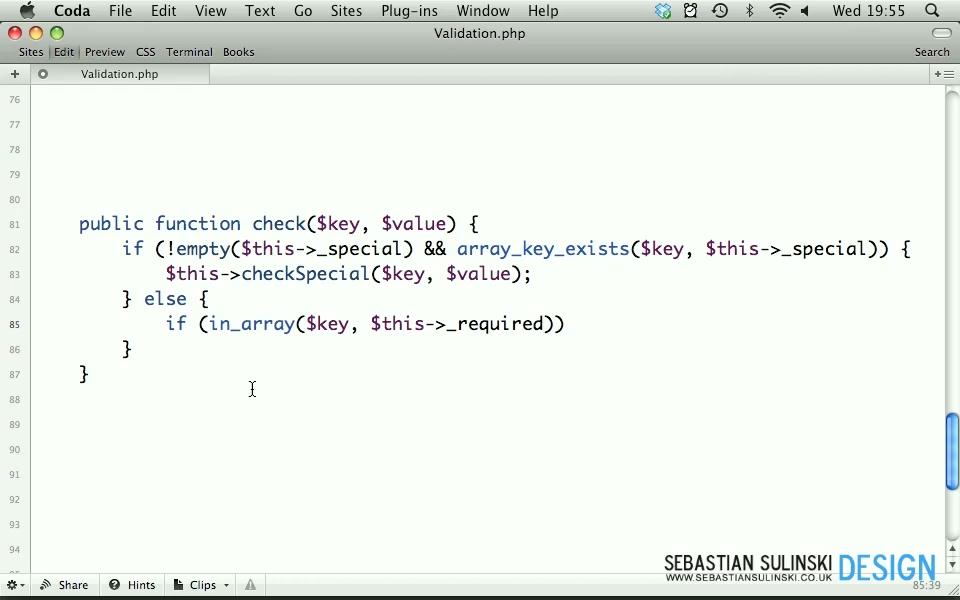Click the alarm clock menu bar icon
Viewport: 960px width, 600px height.
click(691, 10)
